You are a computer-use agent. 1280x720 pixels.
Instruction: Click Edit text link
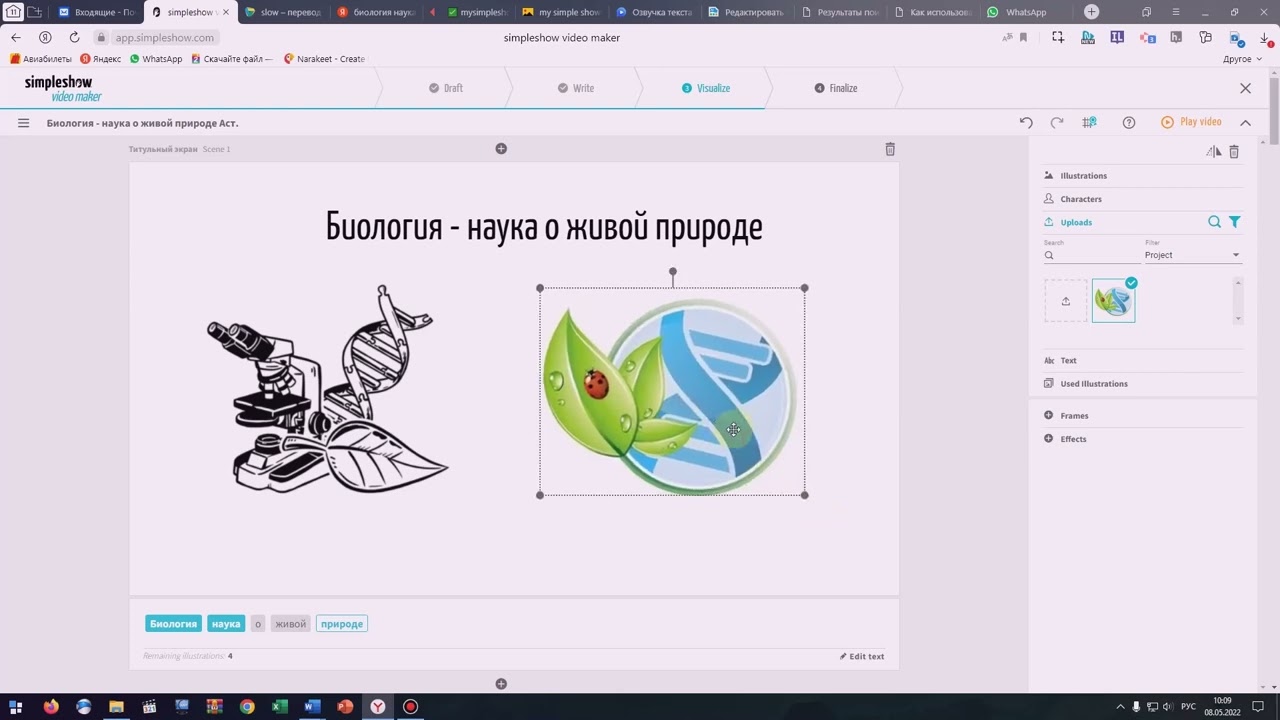(x=862, y=657)
